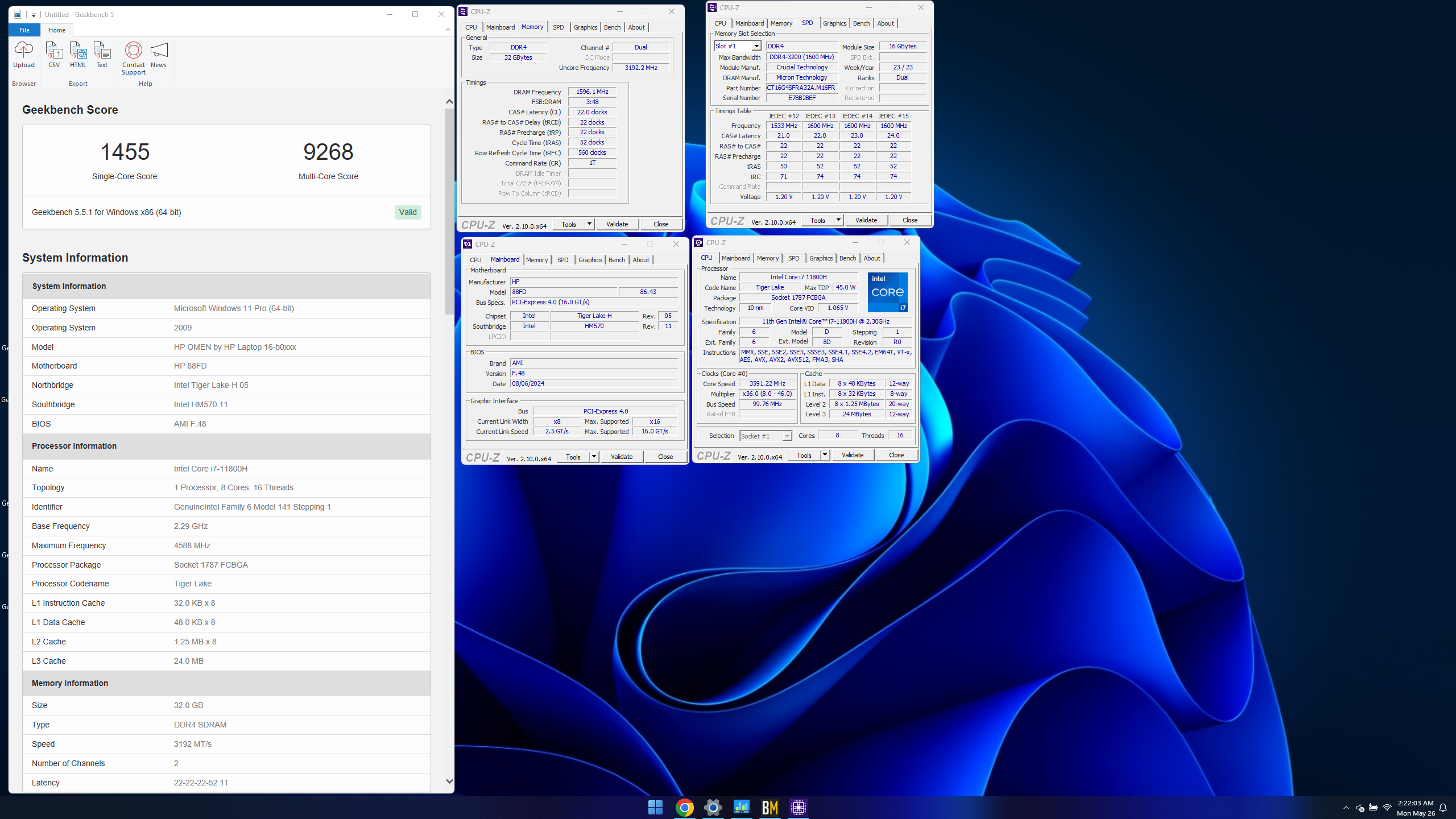
Task: Open Tools dropdown arrow in CPU-Z SPD window
Action: [838, 220]
